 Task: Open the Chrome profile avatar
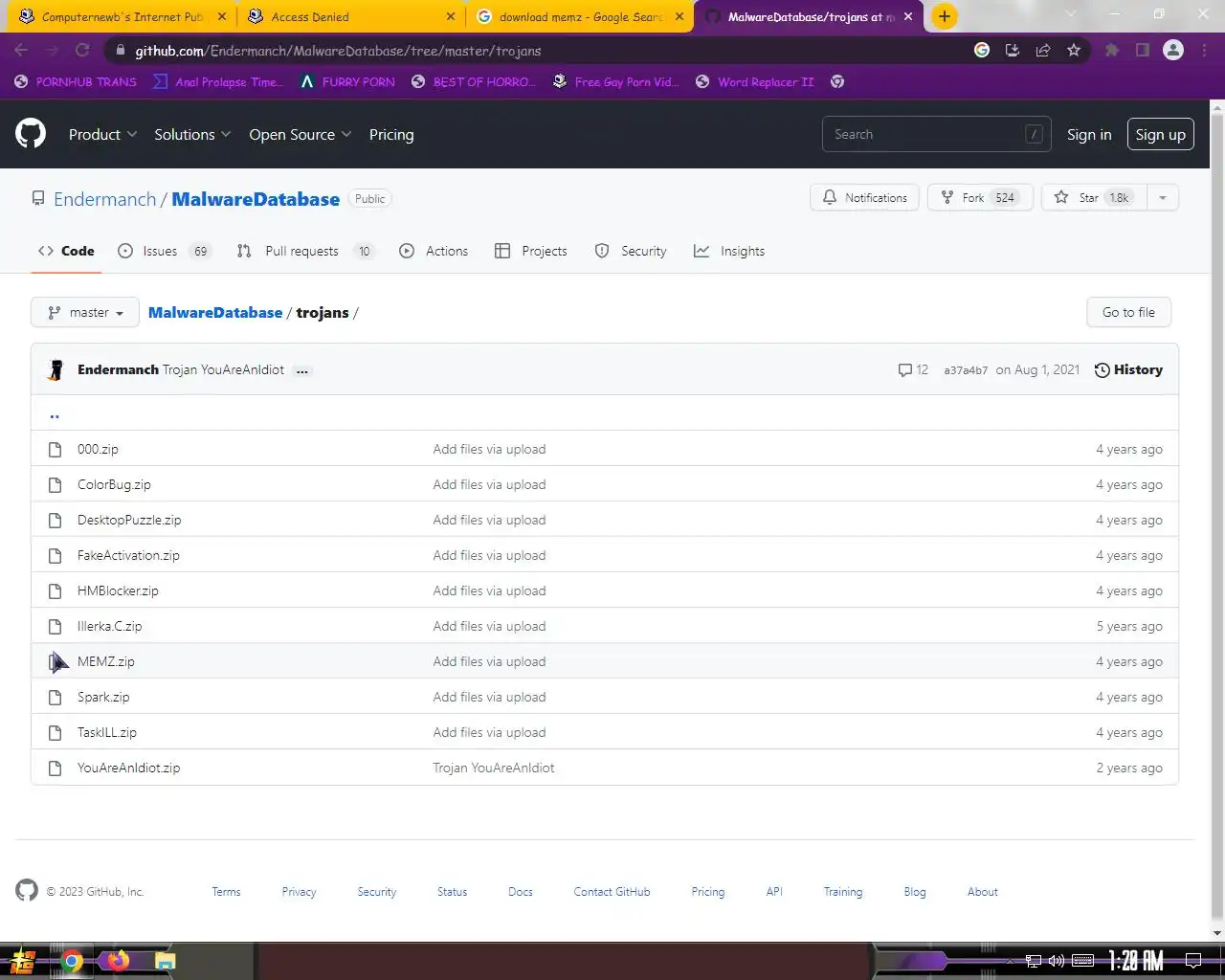(1173, 50)
